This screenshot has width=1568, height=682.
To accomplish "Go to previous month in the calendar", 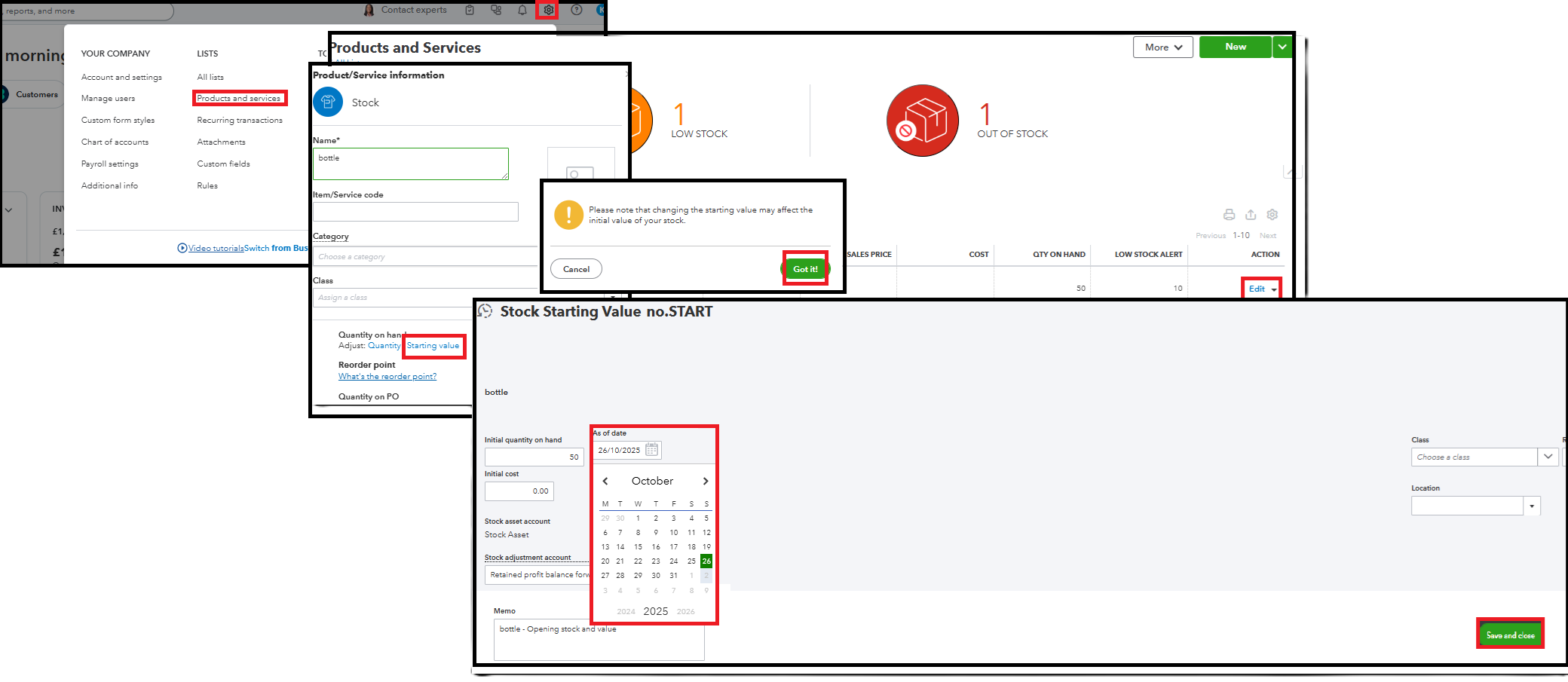I will pyautogui.click(x=605, y=481).
